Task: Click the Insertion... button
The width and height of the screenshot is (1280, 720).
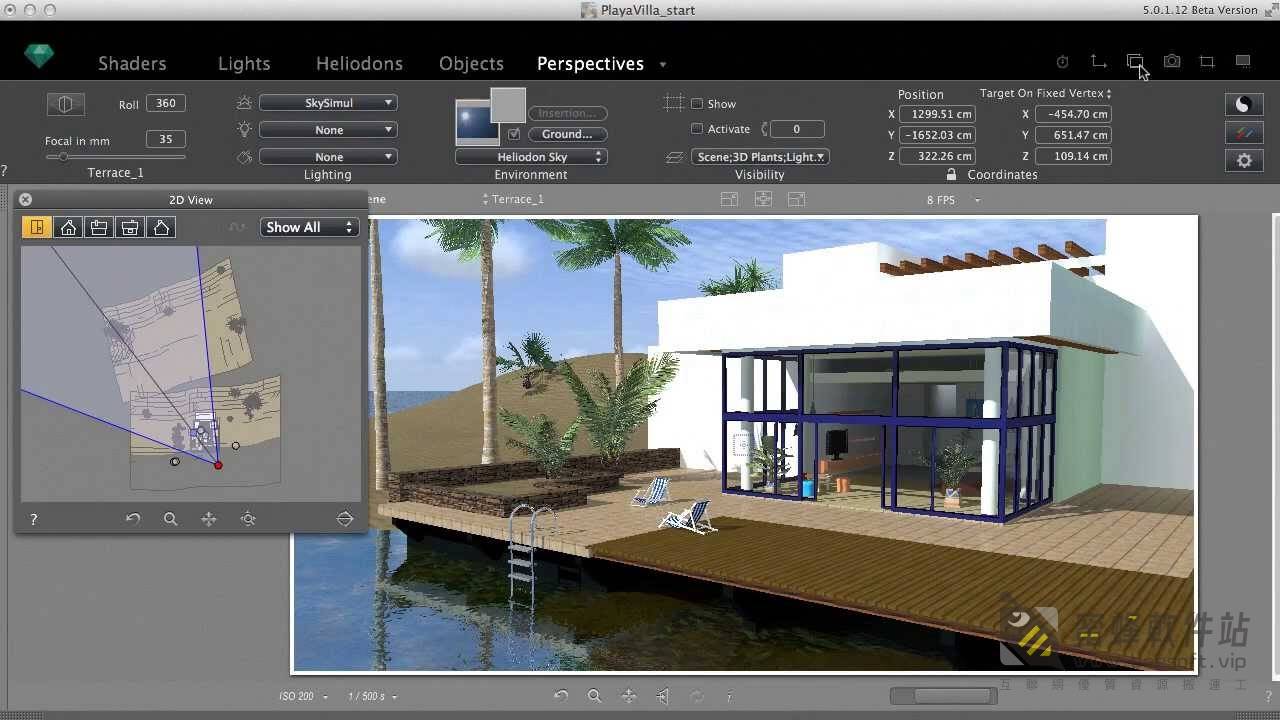Action: tap(567, 113)
